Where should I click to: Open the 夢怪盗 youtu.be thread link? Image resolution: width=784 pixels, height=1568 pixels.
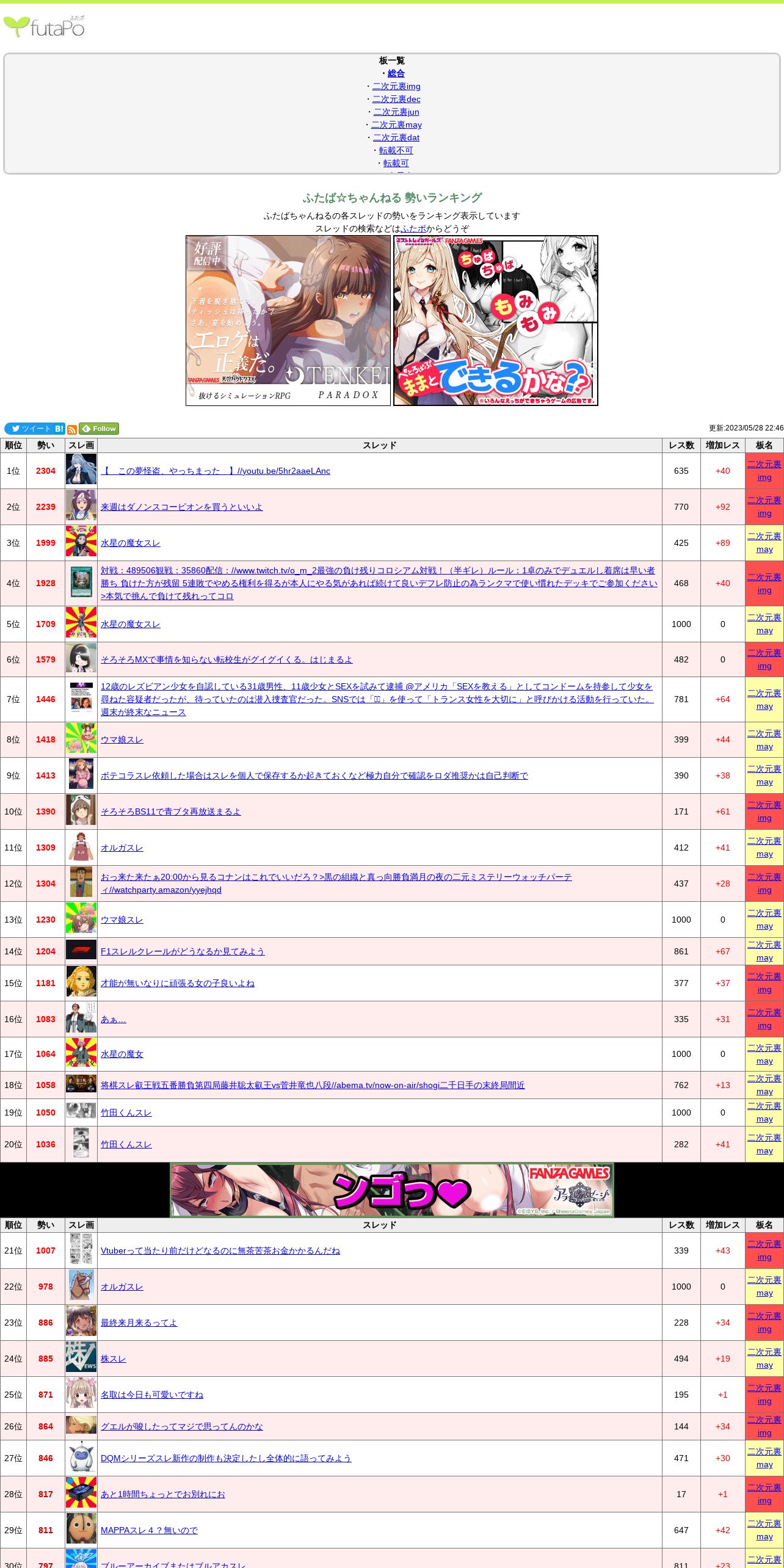[216, 471]
